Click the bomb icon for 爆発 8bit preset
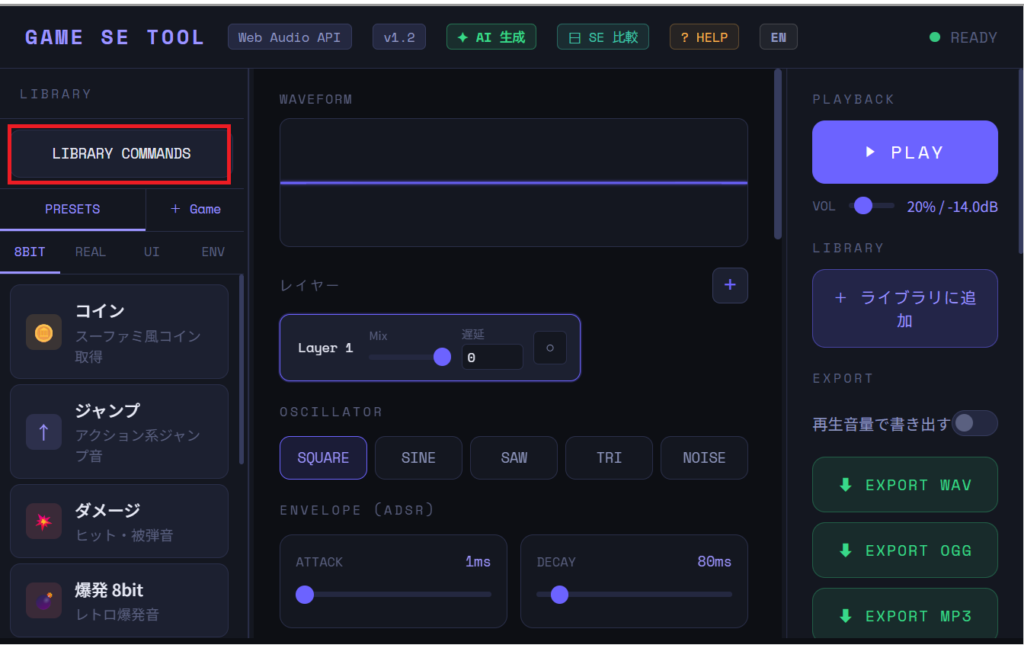 point(43,600)
